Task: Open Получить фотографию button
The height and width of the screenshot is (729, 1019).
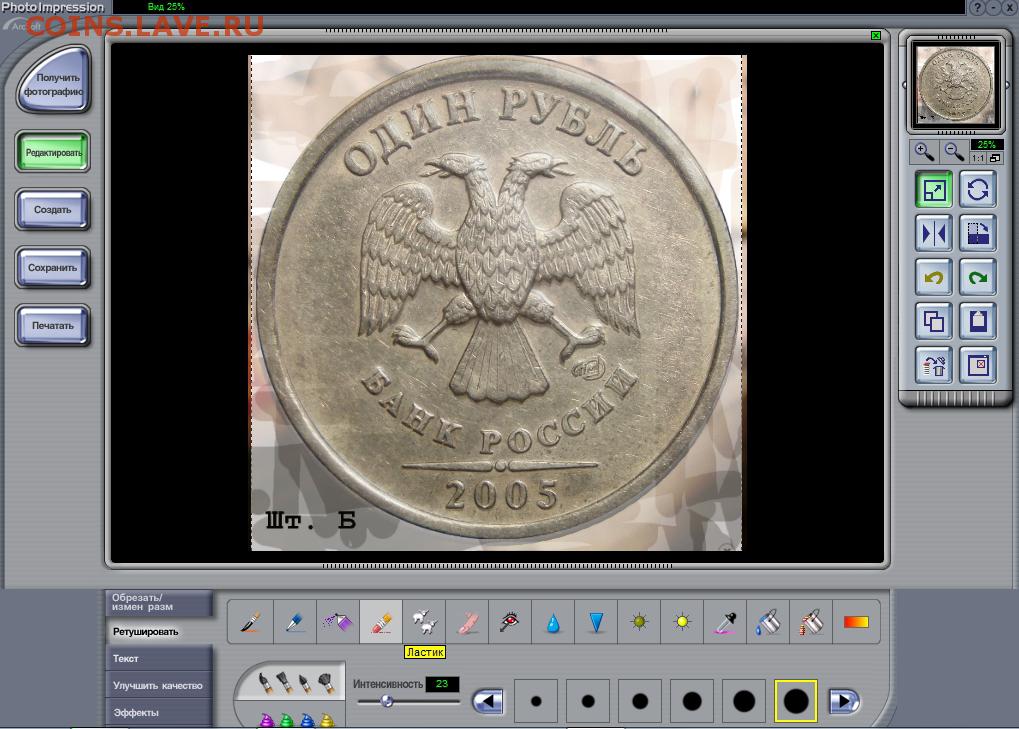Action: 53,81
